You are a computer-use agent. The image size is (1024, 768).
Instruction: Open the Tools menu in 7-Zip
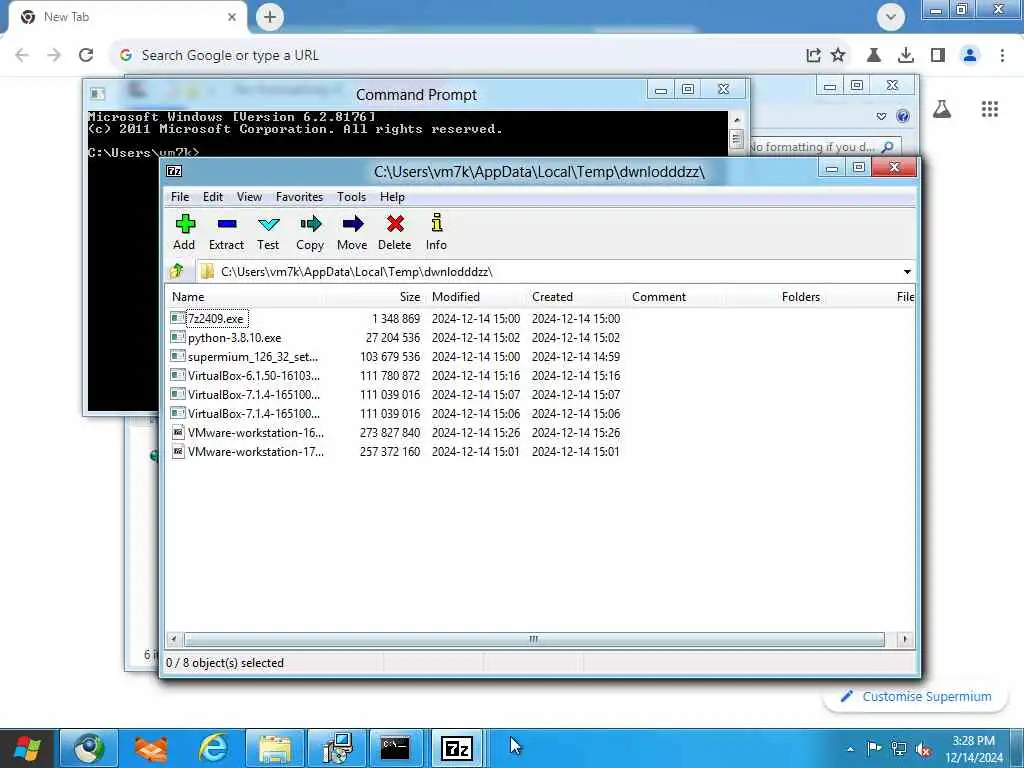351,197
